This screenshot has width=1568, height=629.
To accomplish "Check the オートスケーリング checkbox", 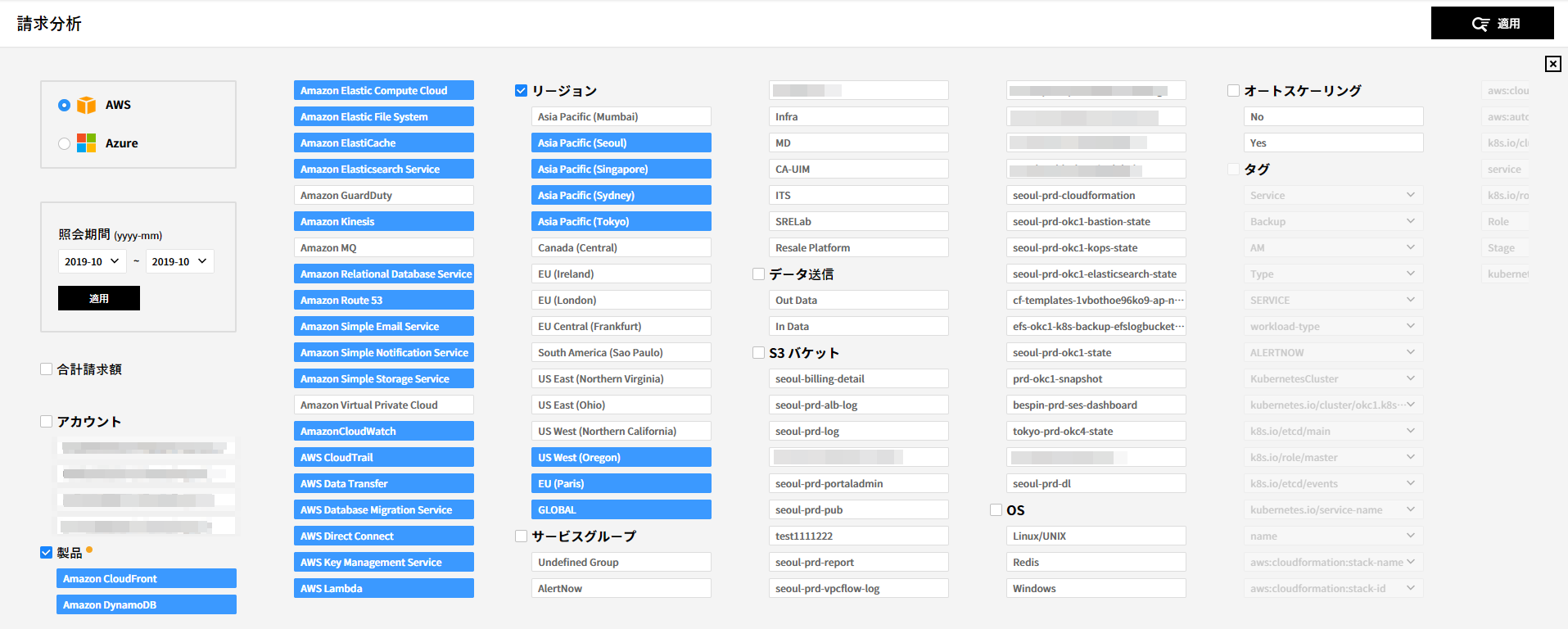I will (x=1233, y=91).
